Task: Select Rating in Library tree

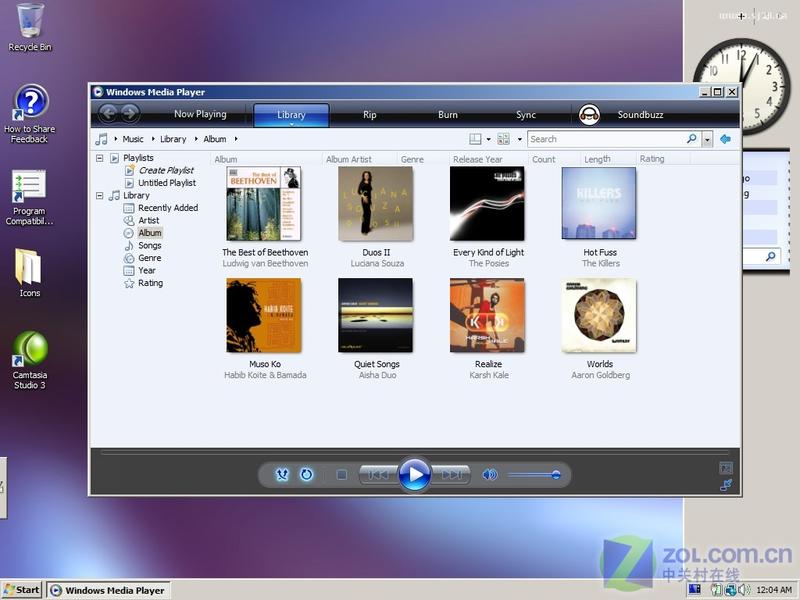Action: coord(151,283)
